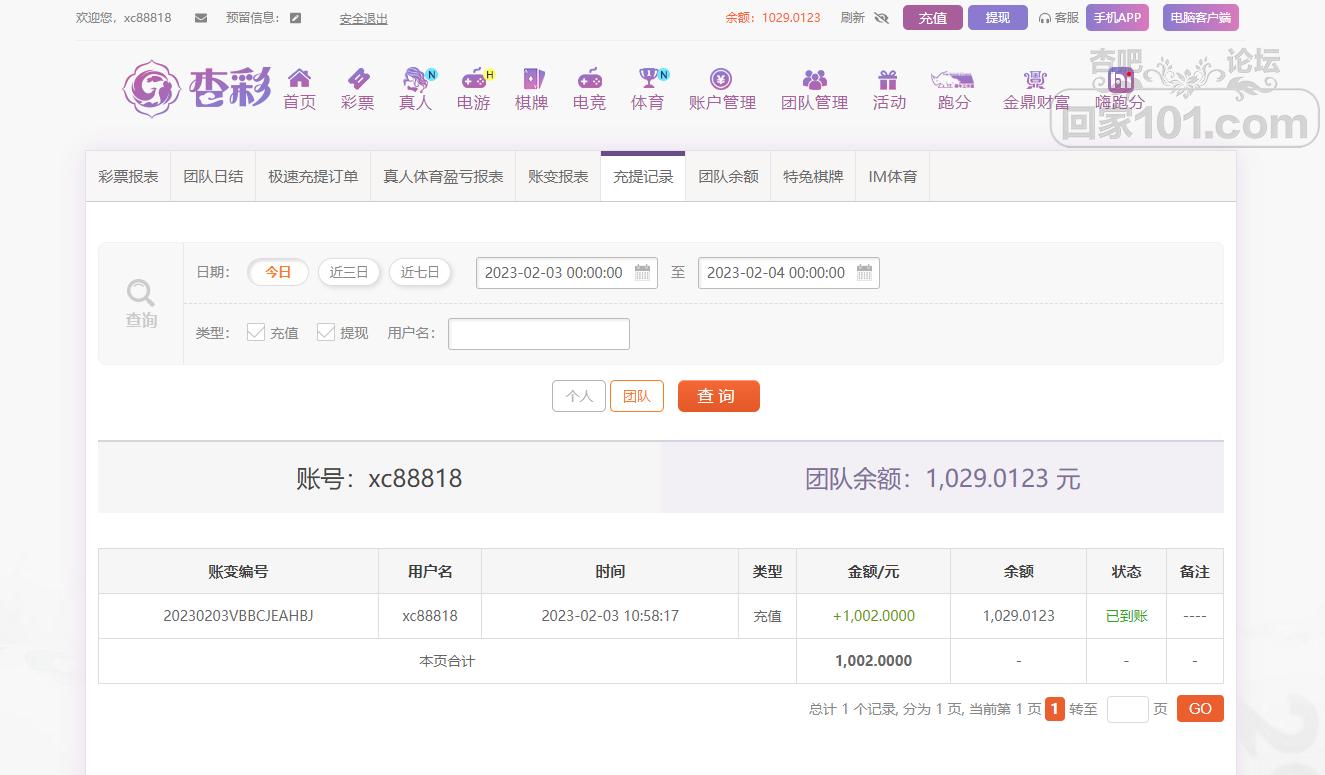Open 电游 gamepad icon
Viewport: 1325px width, 775px height.
(474, 79)
